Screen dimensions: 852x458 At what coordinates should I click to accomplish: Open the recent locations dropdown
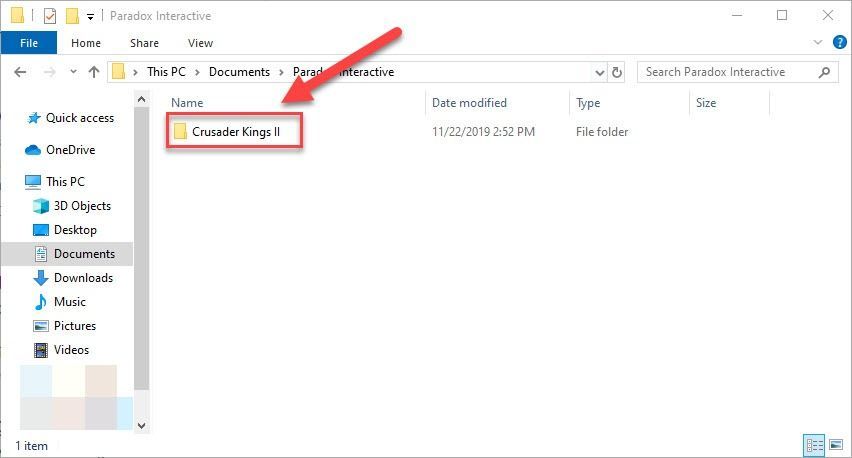(x=73, y=72)
